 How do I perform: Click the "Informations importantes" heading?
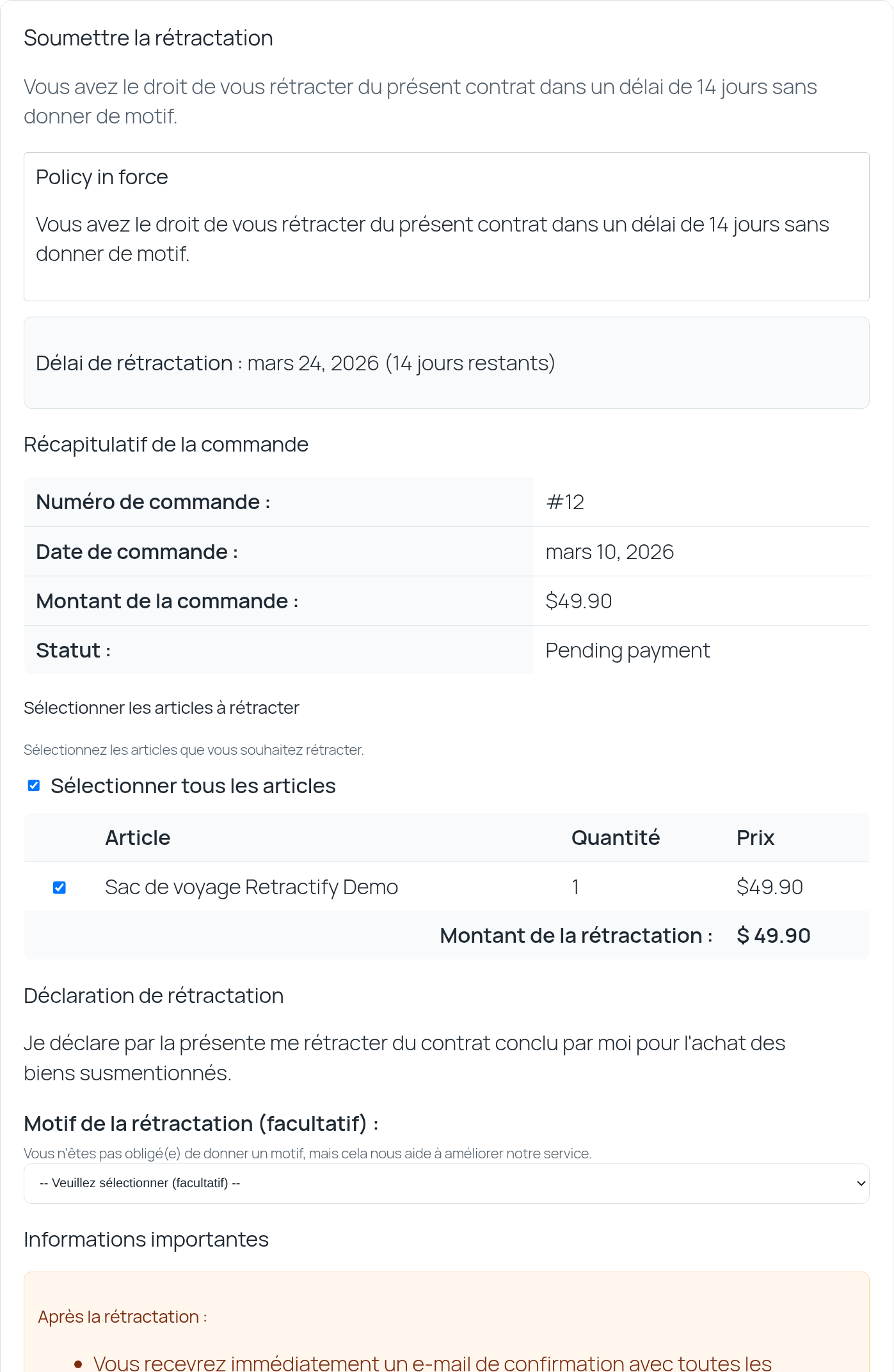(x=147, y=1238)
